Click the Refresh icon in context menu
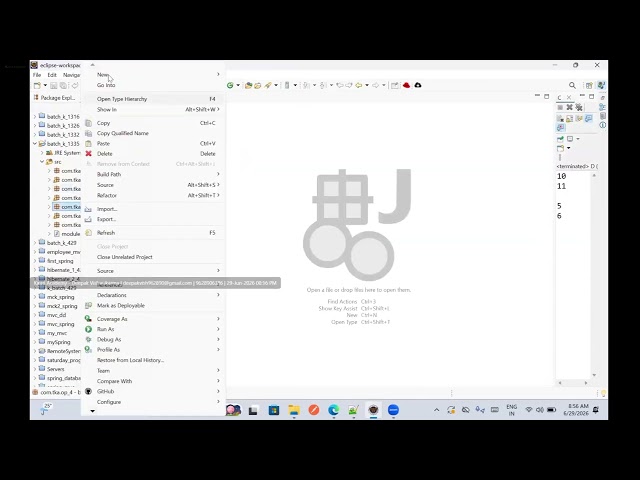 [x=88, y=233]
